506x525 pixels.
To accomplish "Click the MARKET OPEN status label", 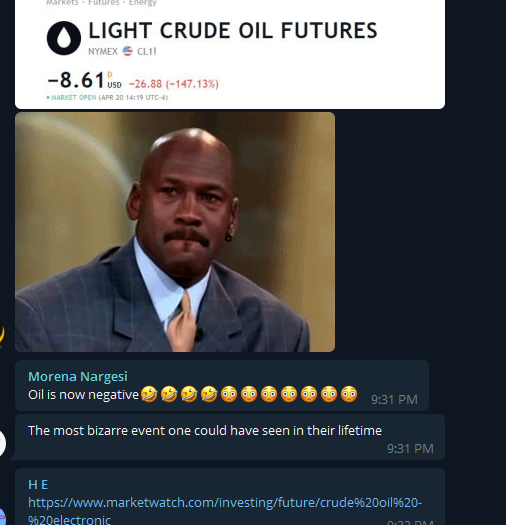I will point(71,97).
